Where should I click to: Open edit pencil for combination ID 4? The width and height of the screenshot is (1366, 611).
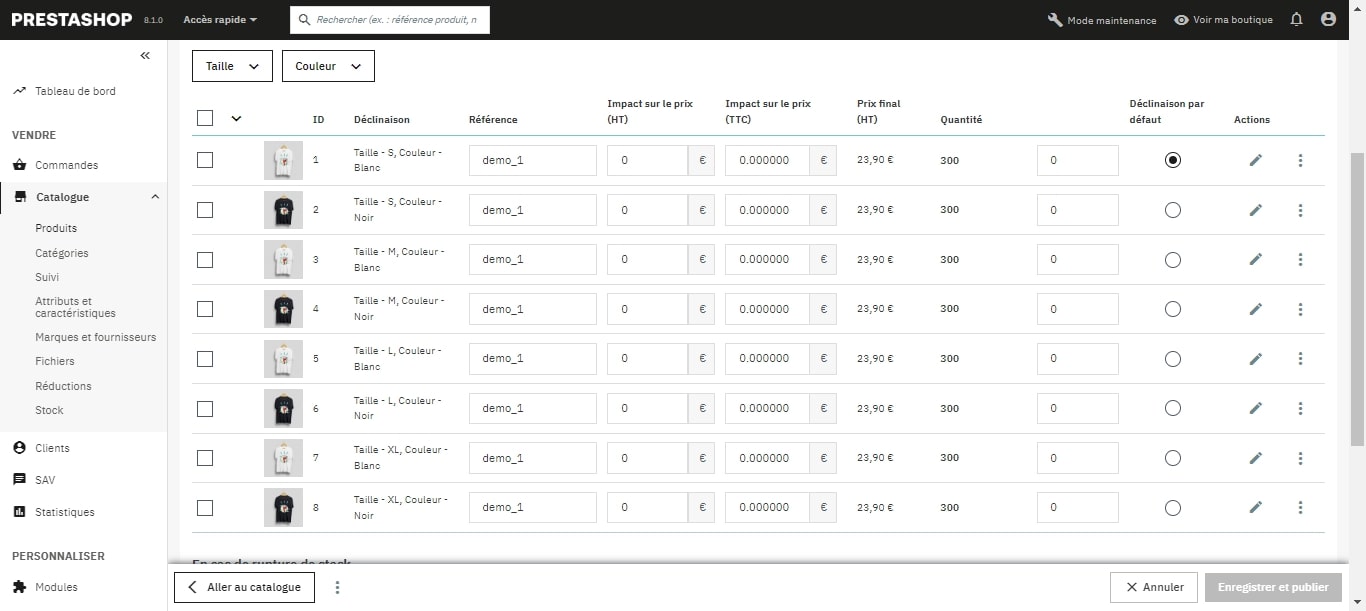tap(1256, 309)
